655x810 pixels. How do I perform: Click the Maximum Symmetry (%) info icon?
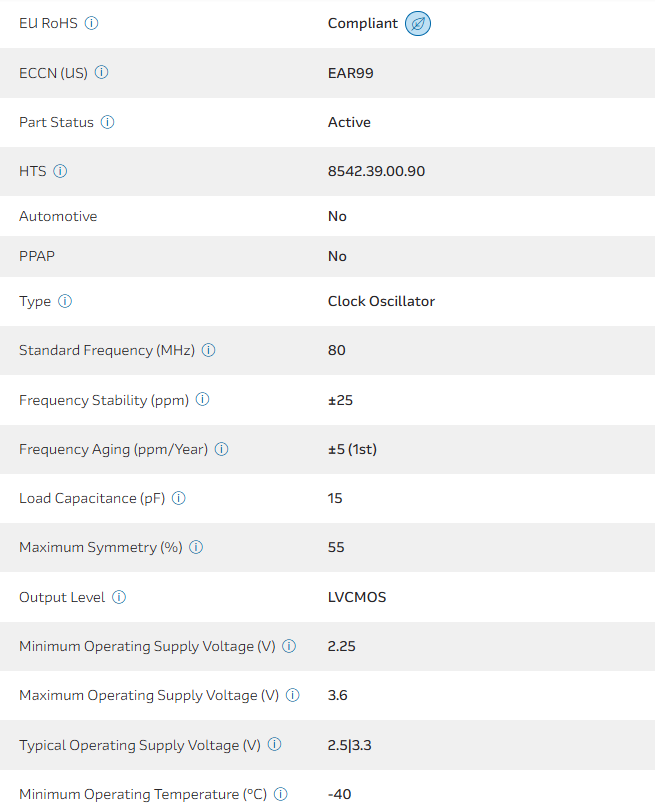click(x=196, y=547)
